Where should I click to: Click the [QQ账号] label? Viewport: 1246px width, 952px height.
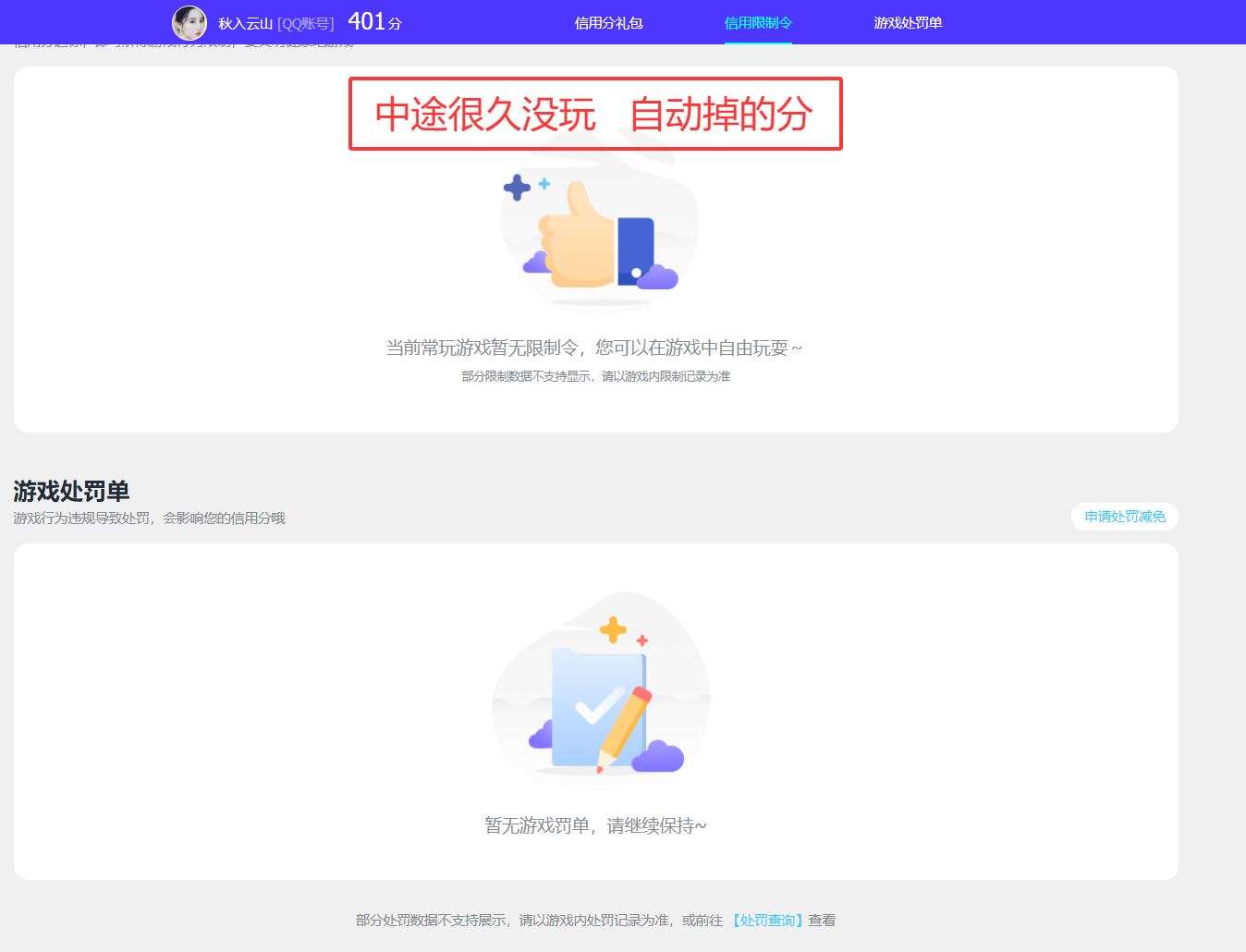tap(306, 23)
